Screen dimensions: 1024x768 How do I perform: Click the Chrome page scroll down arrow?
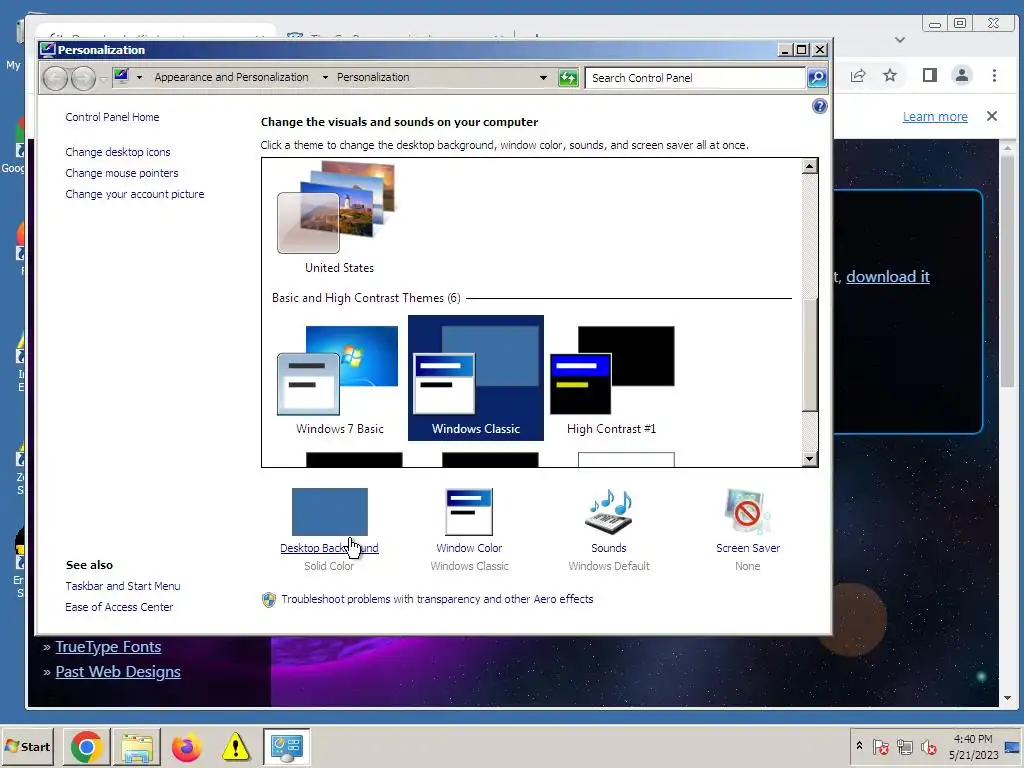pos(1007,698)
